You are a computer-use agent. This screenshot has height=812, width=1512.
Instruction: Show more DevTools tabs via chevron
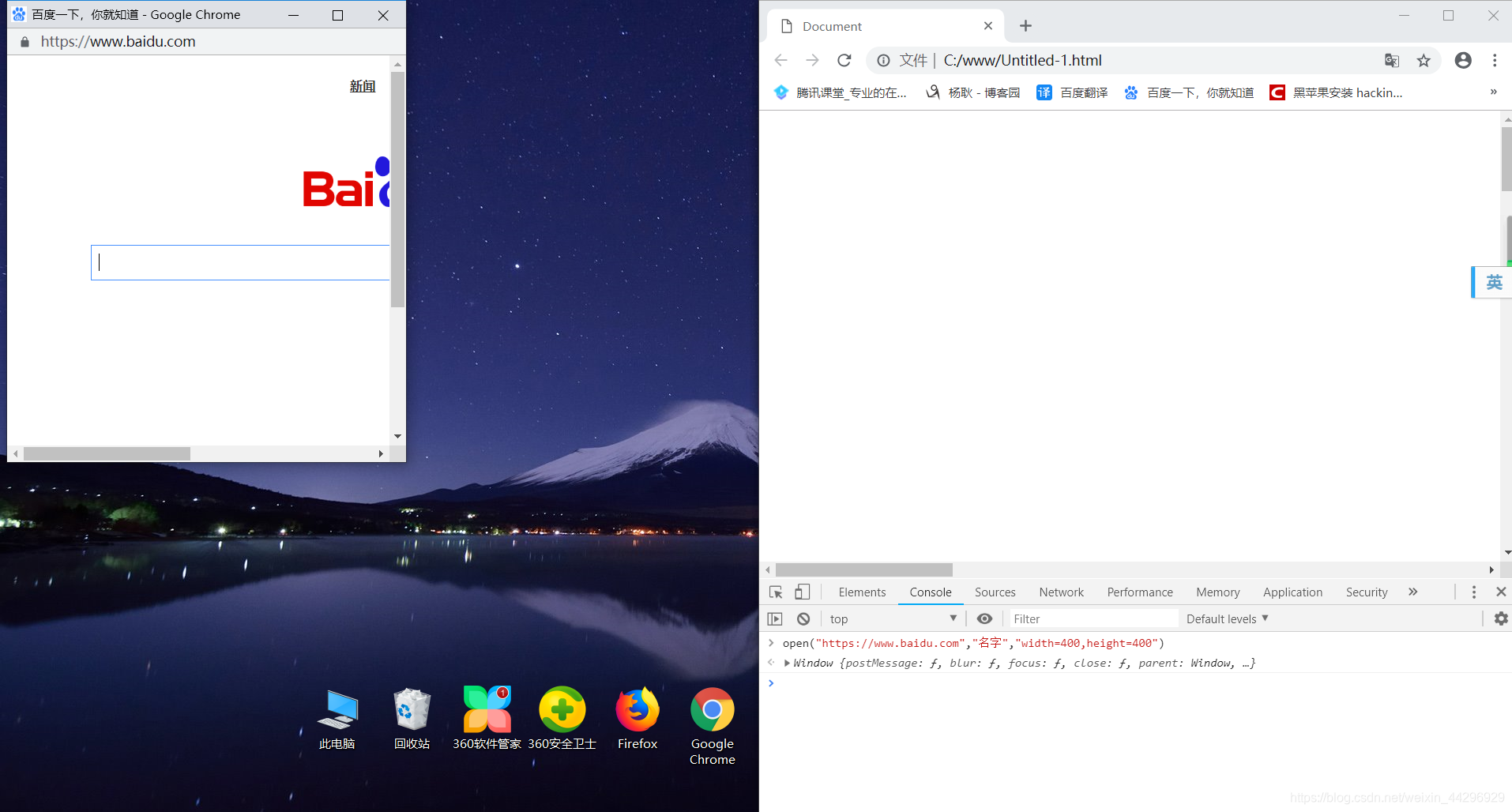[x=1412, y=592]
